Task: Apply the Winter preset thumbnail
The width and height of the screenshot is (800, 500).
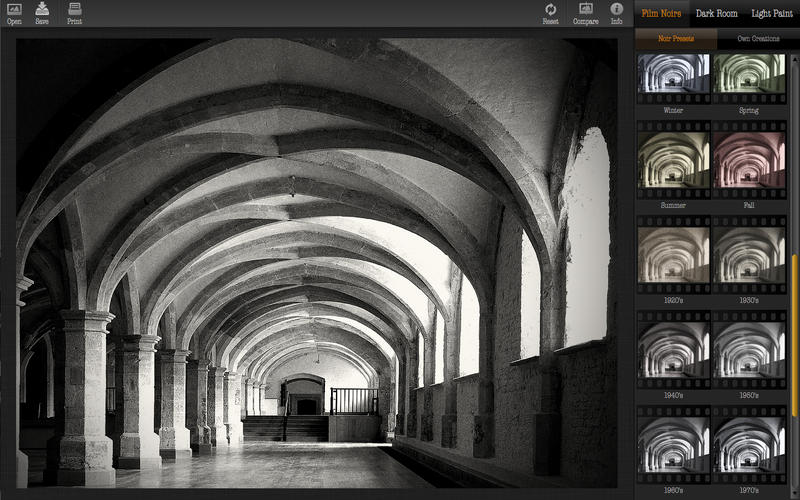Action: tap(674, 75)
